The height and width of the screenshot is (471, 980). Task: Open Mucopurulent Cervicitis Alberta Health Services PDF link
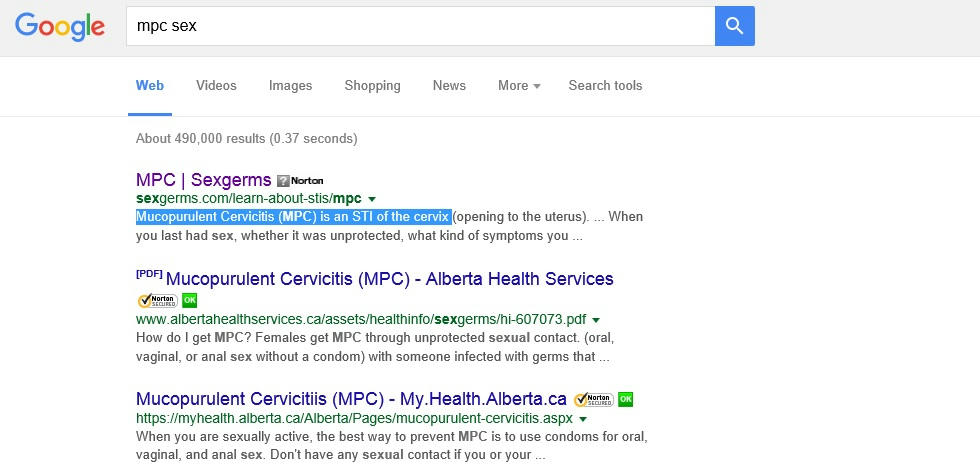(390, 279)
